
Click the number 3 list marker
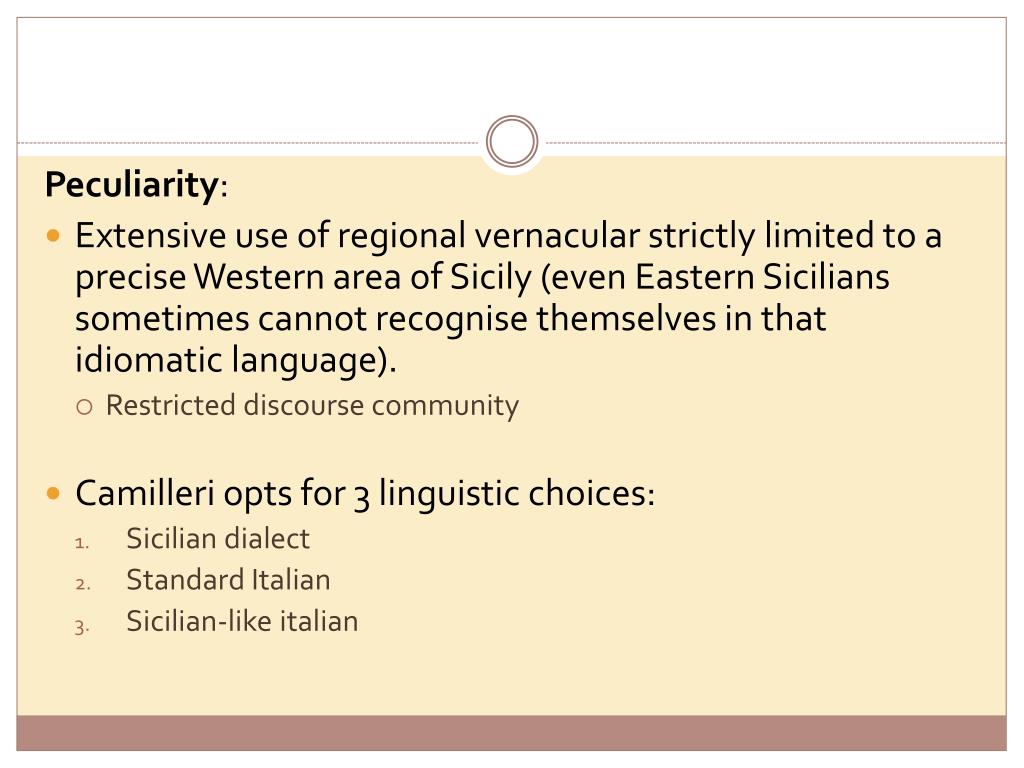coord(82,626)
